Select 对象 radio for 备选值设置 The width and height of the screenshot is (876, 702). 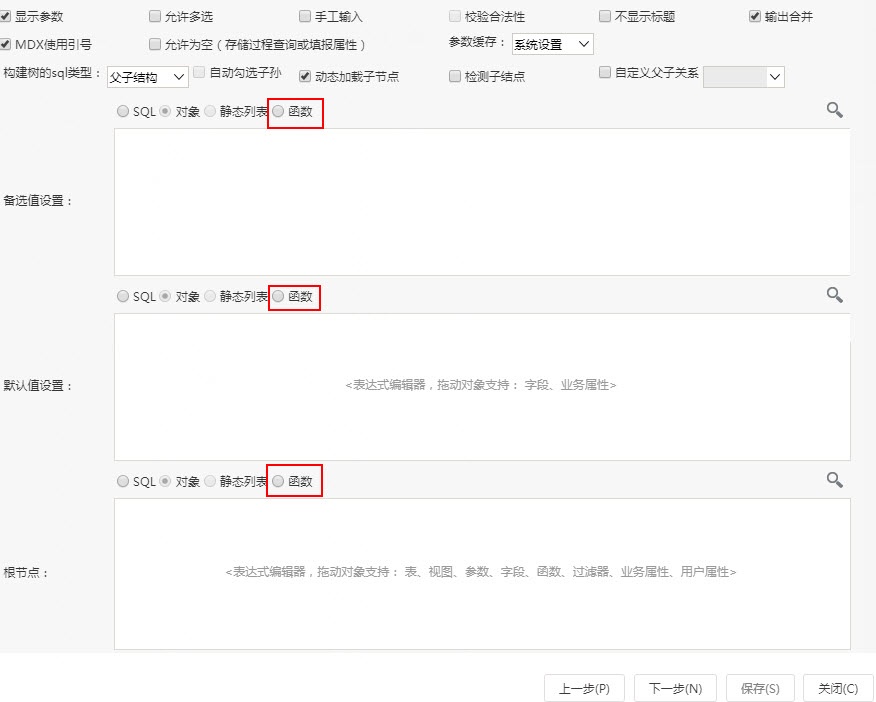(x=165, y=111)
